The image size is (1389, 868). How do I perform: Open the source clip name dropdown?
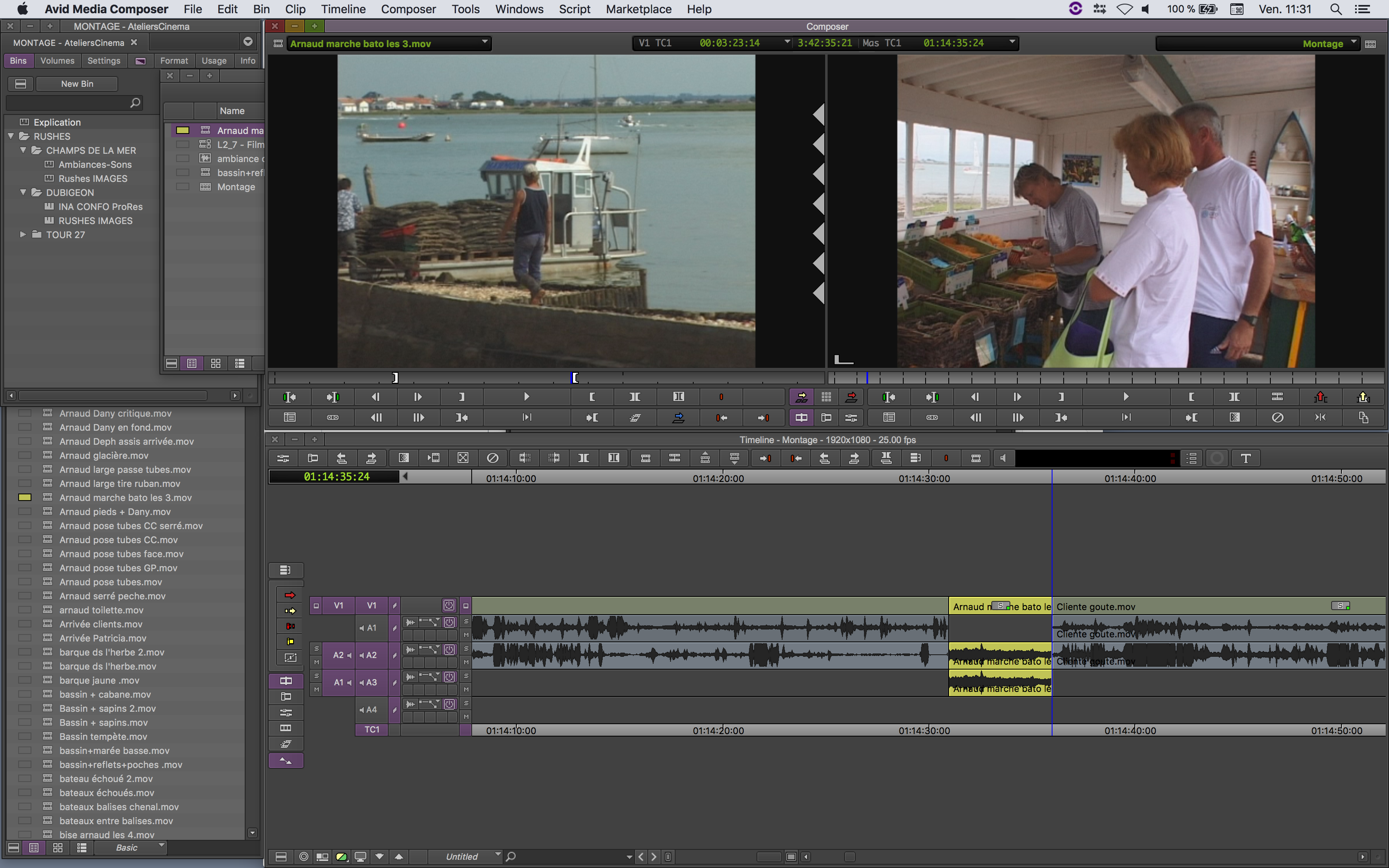coord(484,43)
